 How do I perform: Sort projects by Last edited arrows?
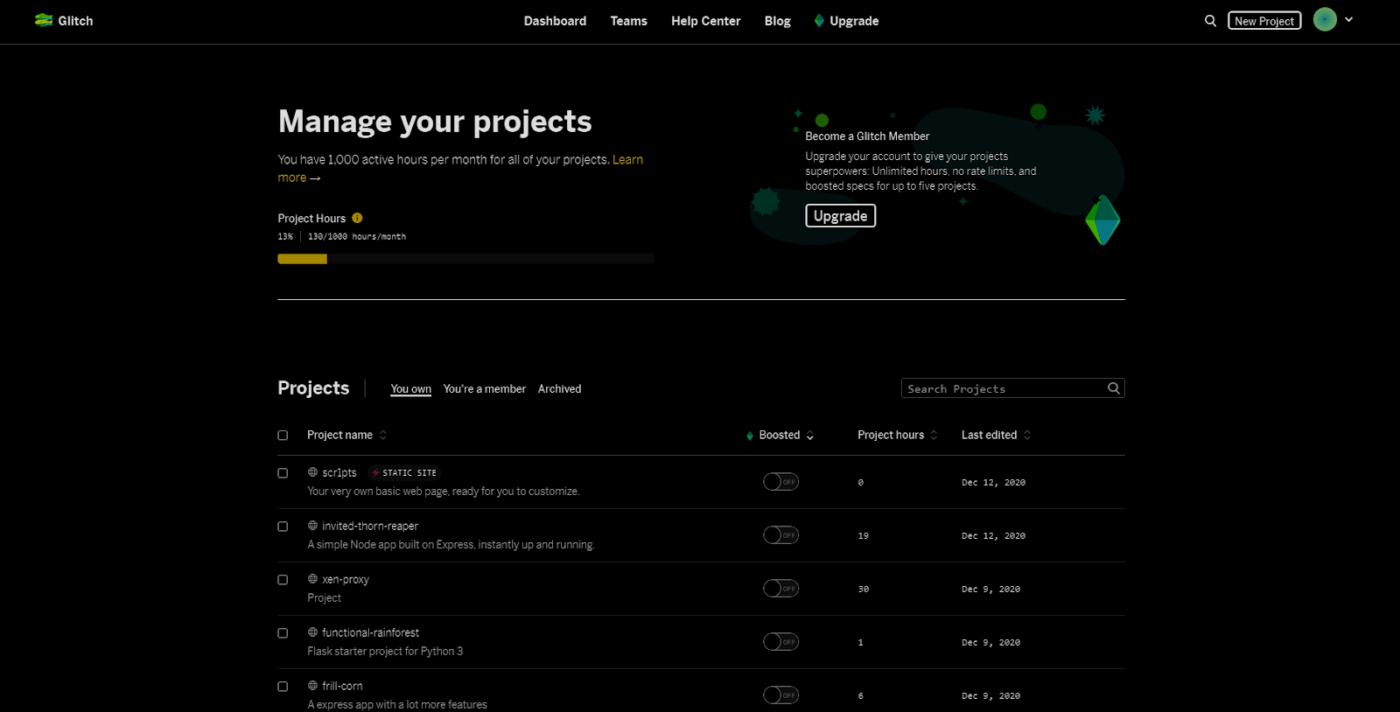[x=1027, y=435]
